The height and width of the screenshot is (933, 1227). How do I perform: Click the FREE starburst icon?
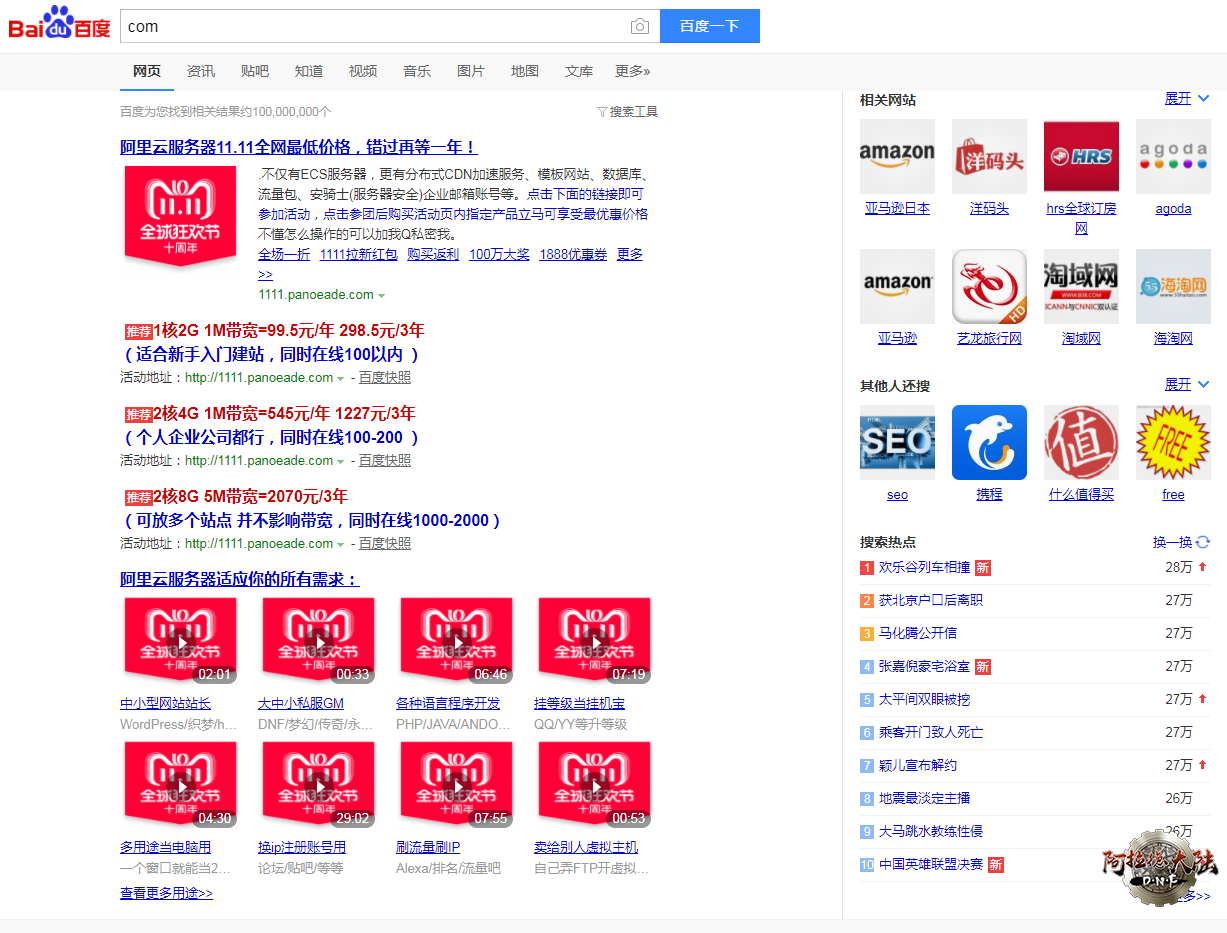click(x=1173, y=442)
